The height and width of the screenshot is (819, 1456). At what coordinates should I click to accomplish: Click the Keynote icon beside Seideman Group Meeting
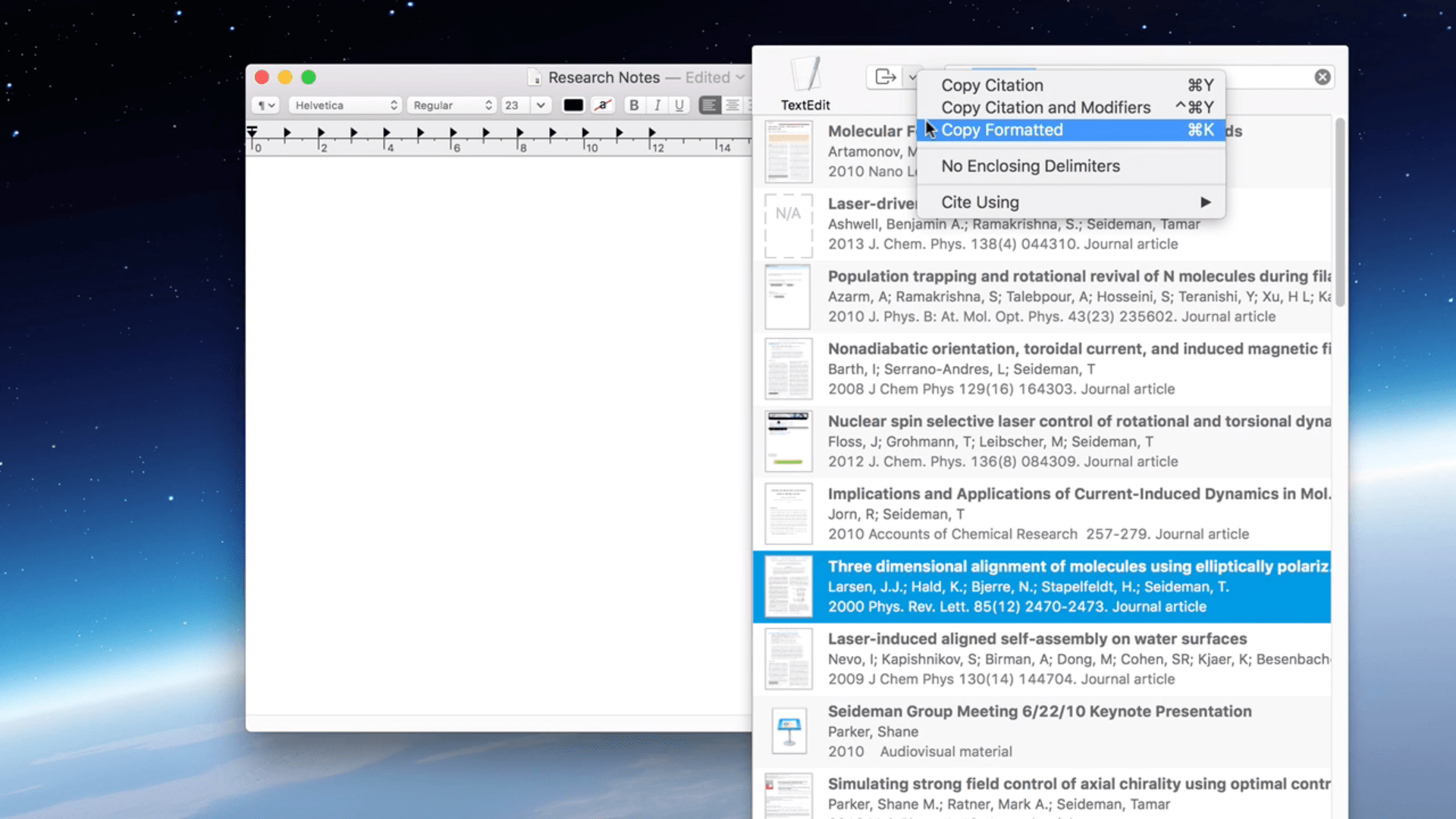point(789,731)
